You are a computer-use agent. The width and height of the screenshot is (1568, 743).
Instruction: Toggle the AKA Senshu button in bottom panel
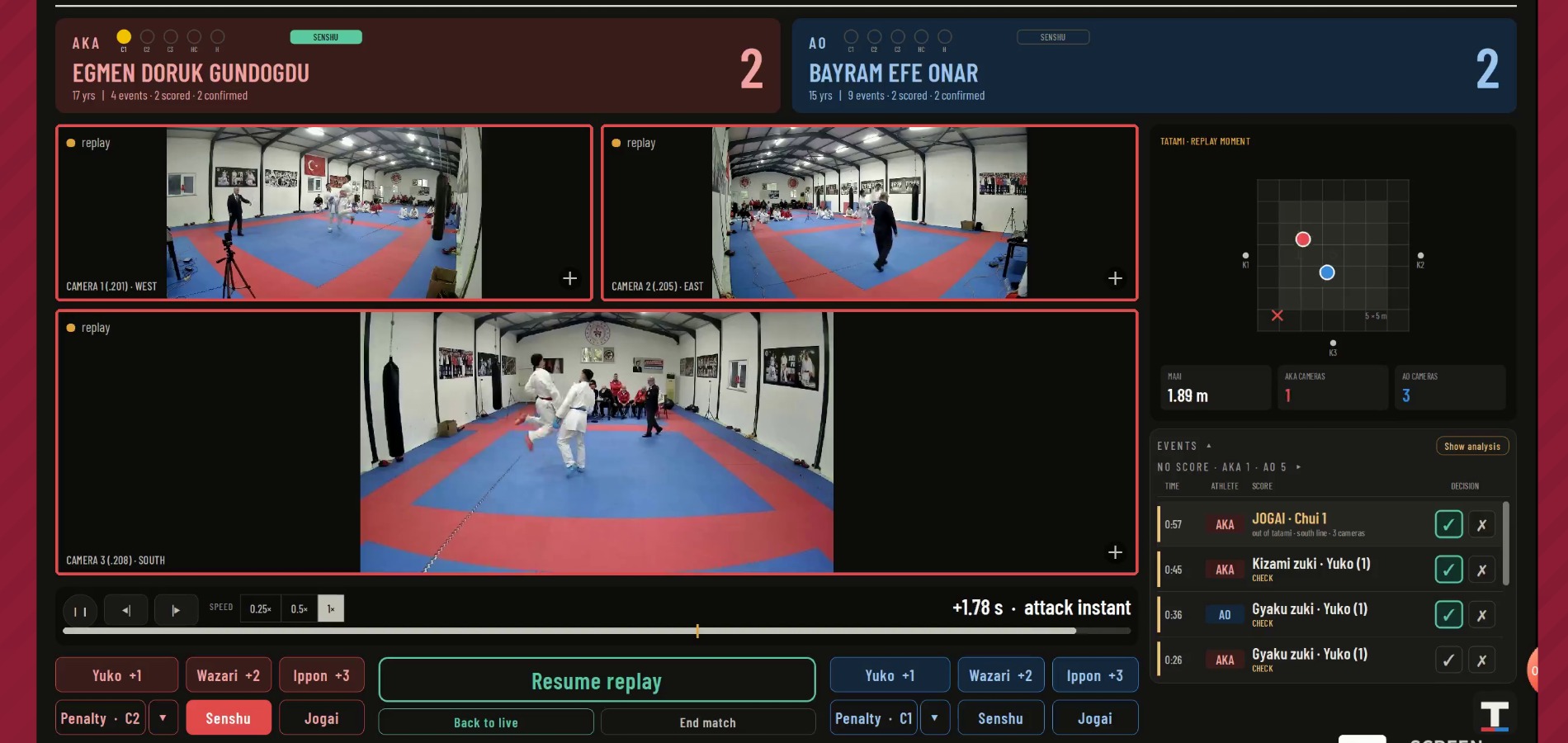229,718
